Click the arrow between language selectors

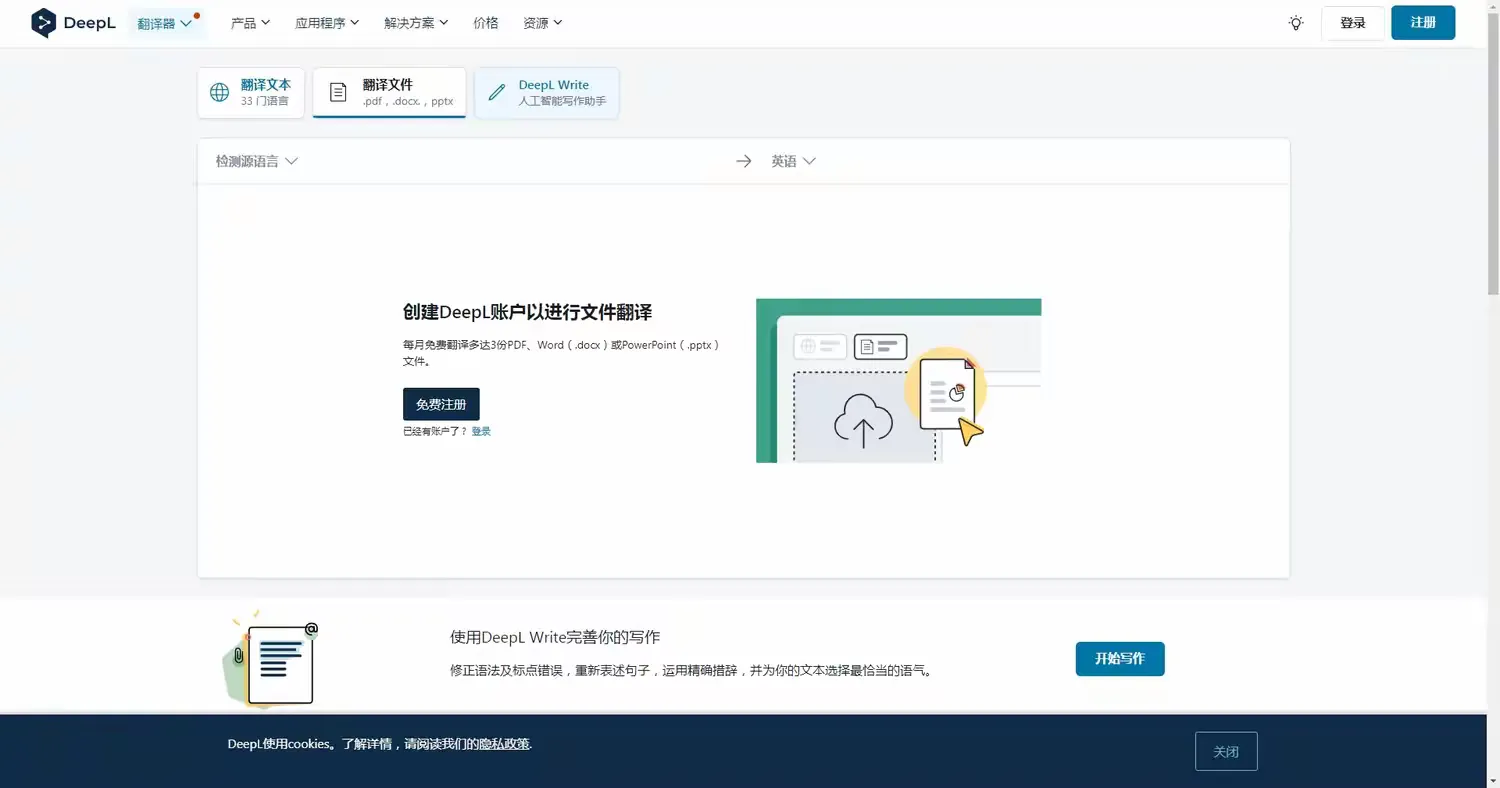(x=743, y=161)
